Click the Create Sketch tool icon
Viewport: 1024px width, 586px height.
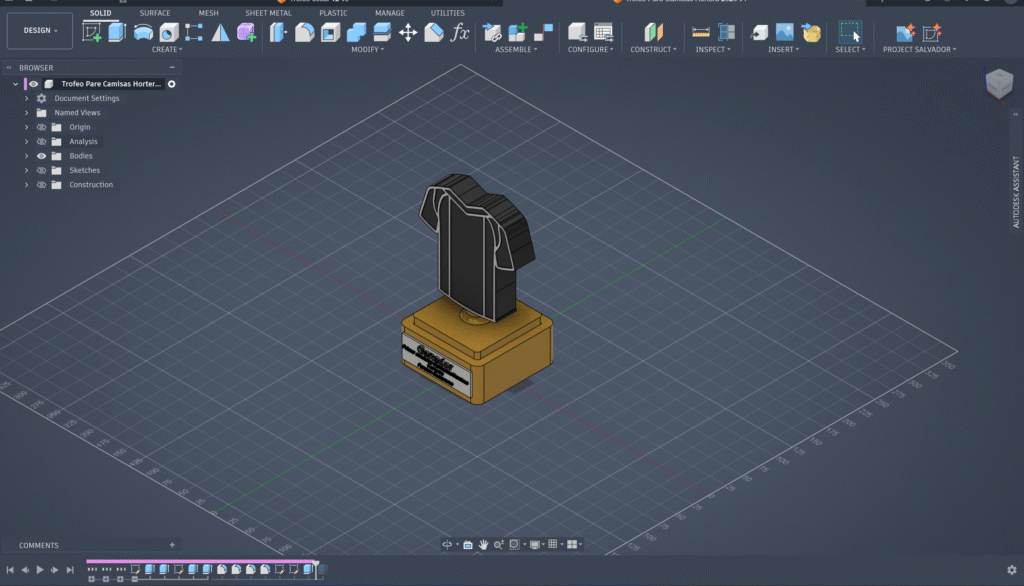pyautogui.click(x=92, y=32)
